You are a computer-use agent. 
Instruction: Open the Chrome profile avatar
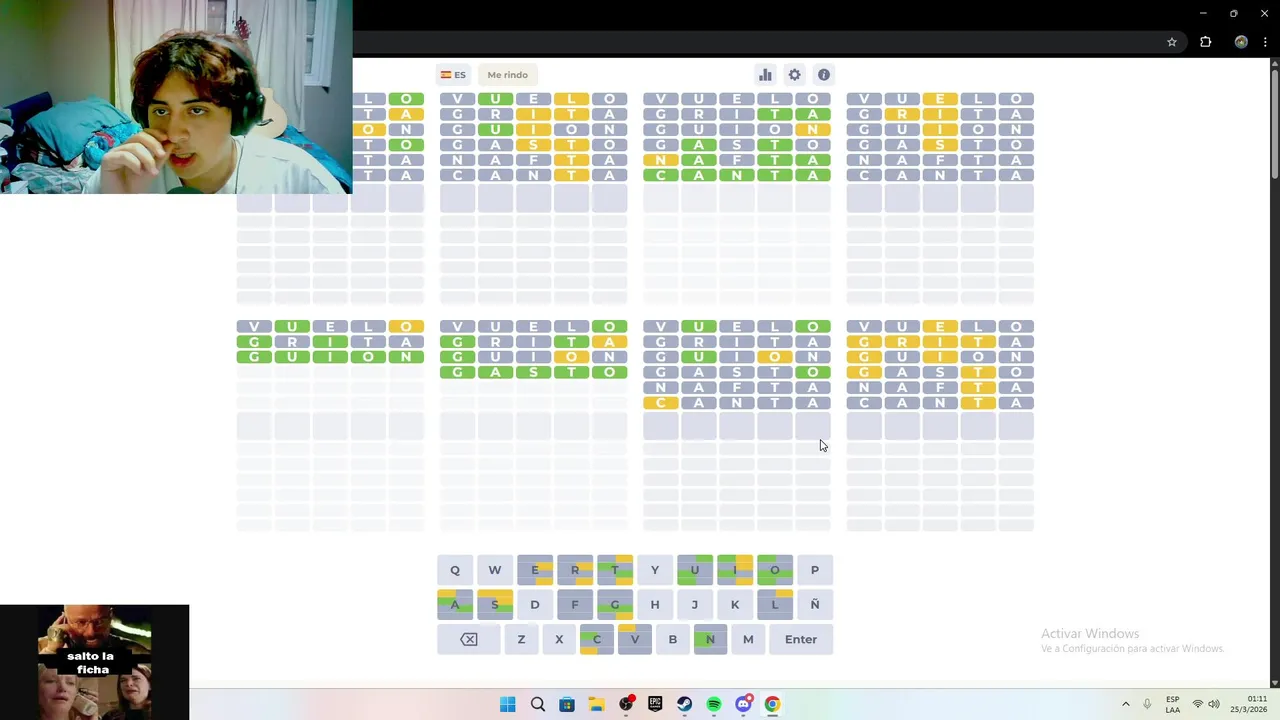(1241, 42)
